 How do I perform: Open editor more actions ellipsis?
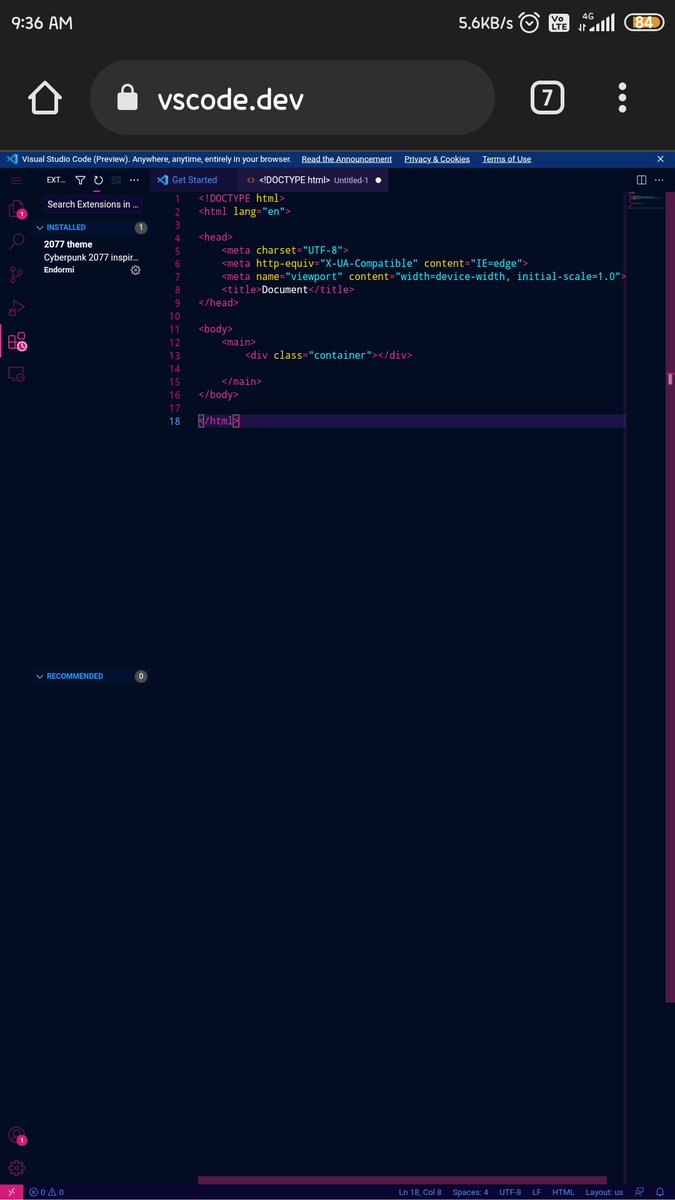(660, 180)
